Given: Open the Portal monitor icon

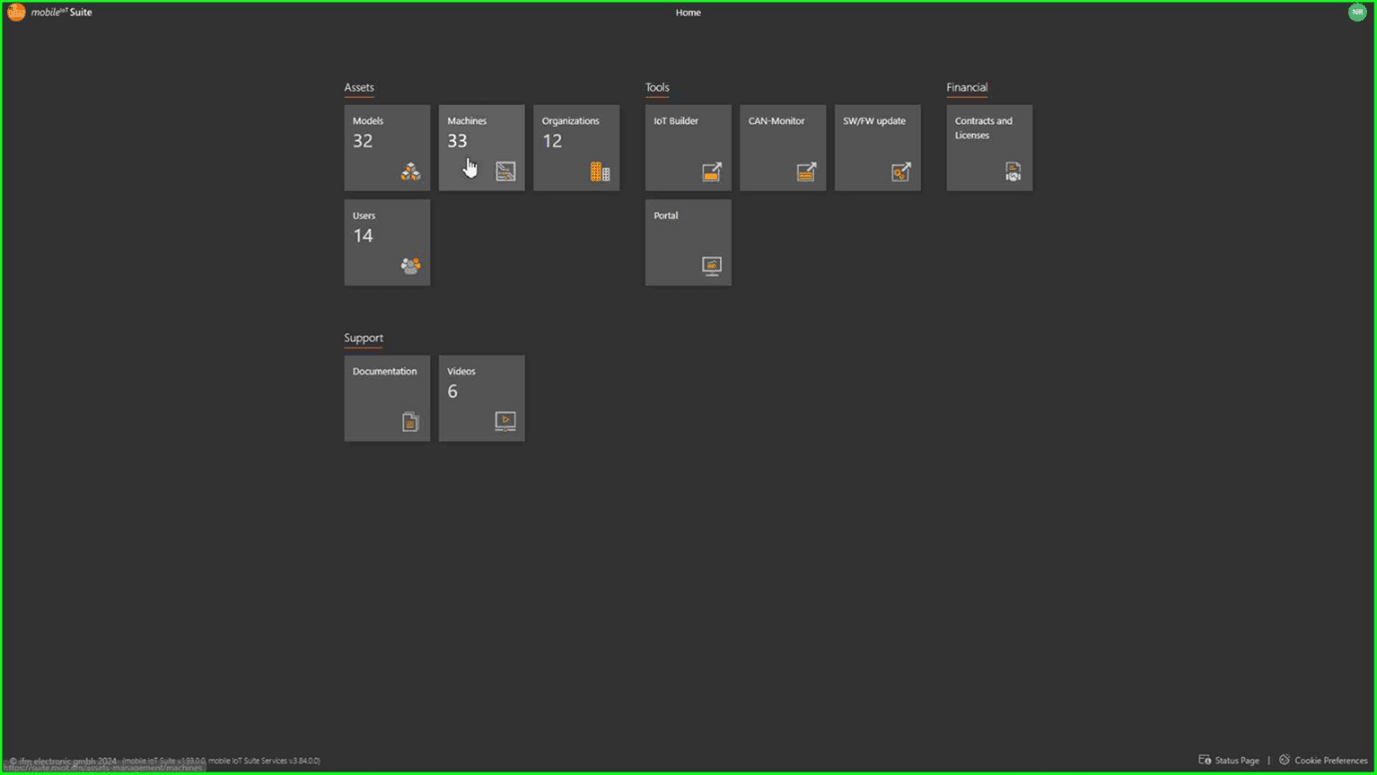Looking at the screenshot, I should [x=711, y=266].
